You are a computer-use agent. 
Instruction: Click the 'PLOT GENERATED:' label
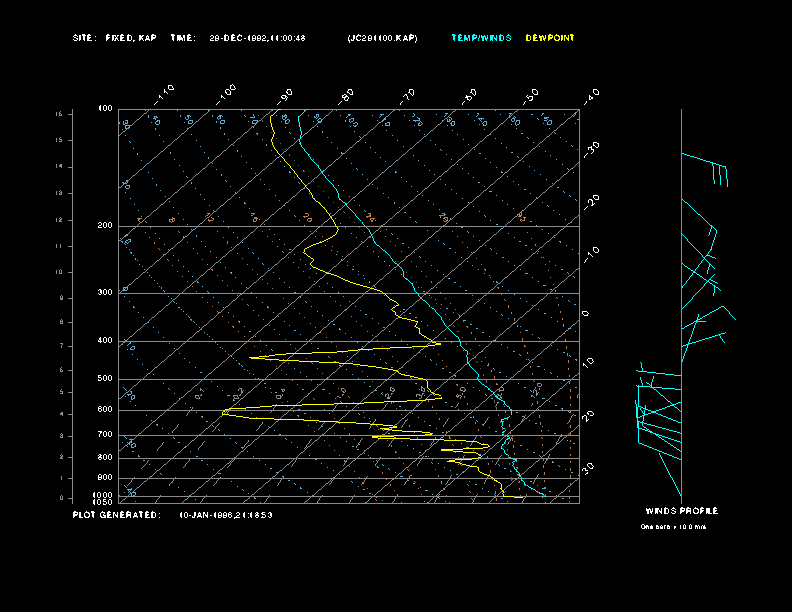coord(117,515)
